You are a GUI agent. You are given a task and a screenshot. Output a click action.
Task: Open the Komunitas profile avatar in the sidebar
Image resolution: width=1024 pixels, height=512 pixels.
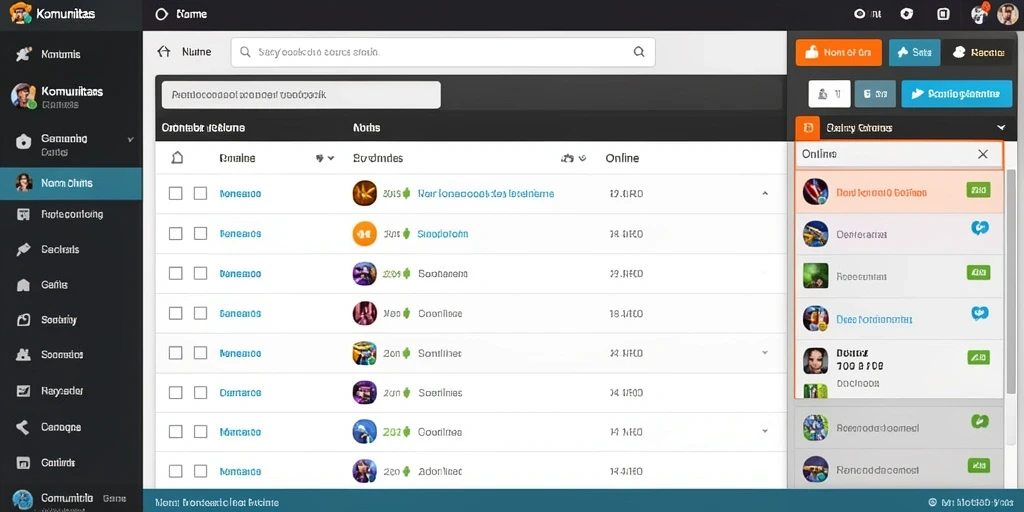click(23, 95)
